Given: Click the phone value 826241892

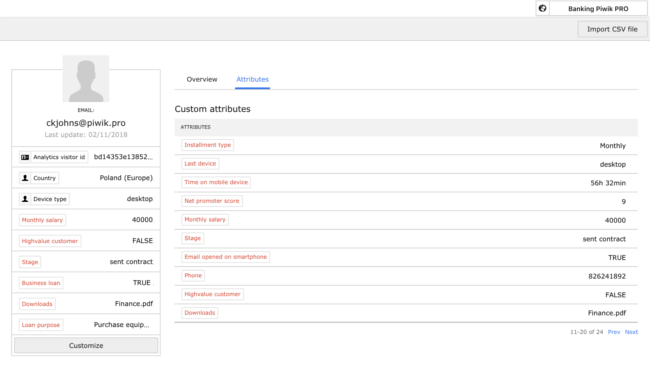Looking at the screenshot, I should coord(607,276).
